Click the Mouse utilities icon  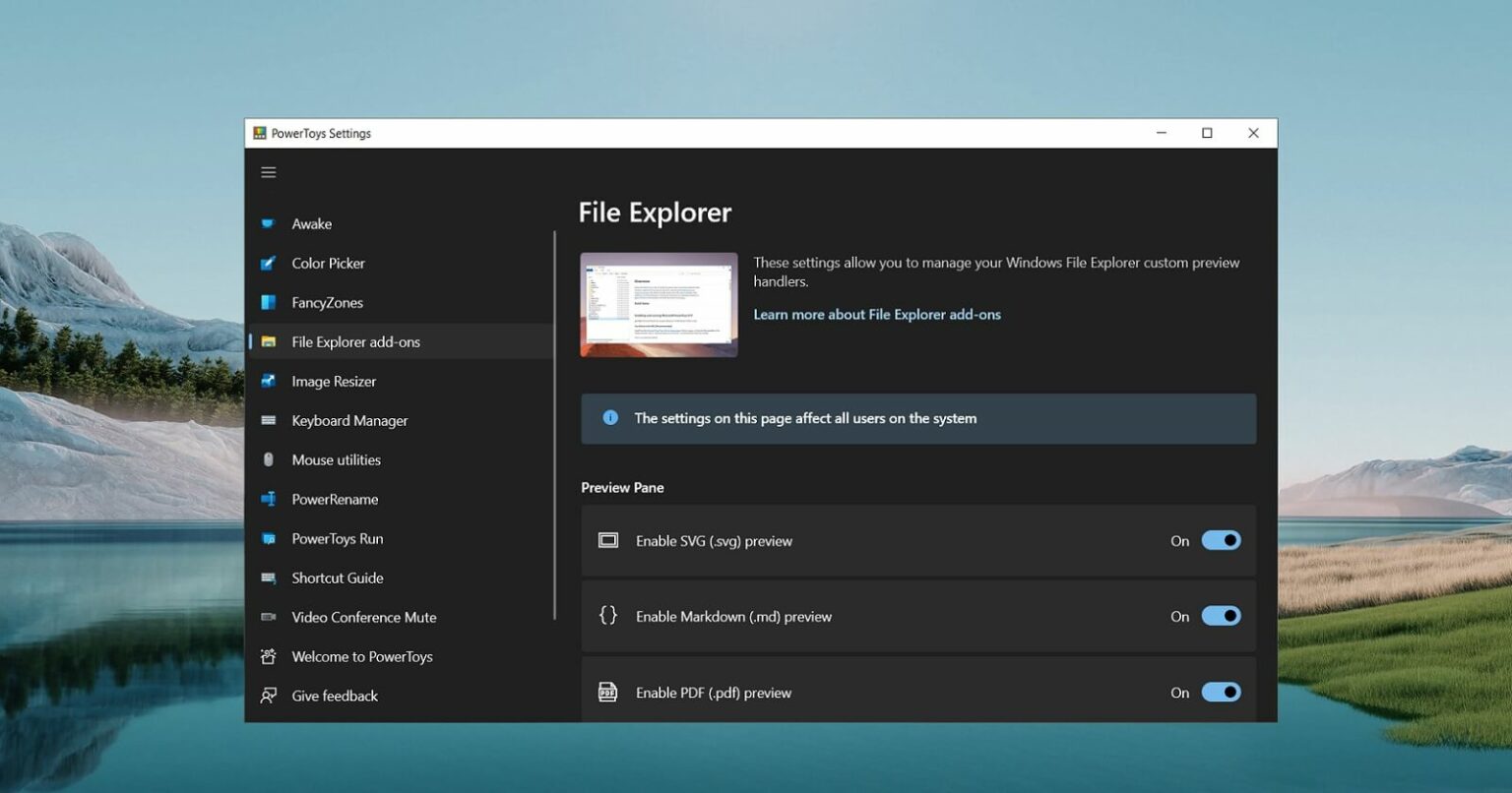(x=267, y=459)
